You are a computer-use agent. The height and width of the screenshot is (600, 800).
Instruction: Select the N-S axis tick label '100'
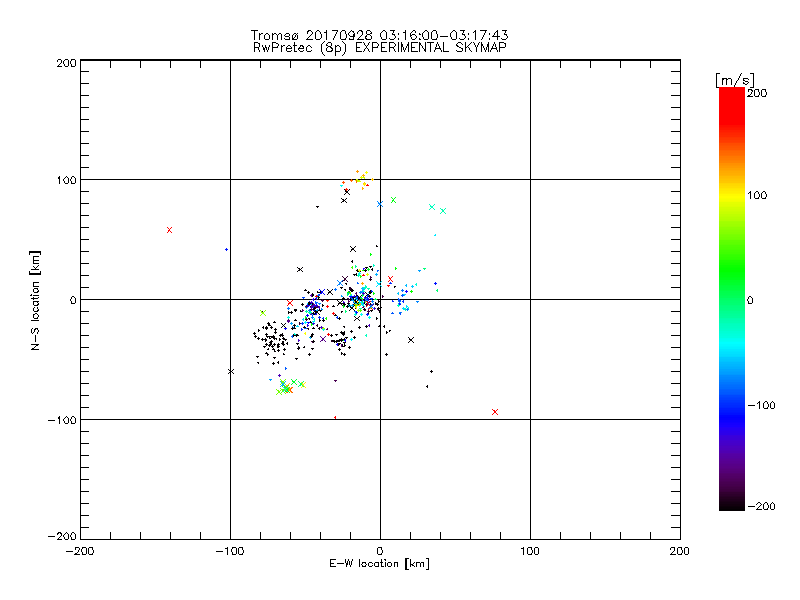[x=66, y=180]
